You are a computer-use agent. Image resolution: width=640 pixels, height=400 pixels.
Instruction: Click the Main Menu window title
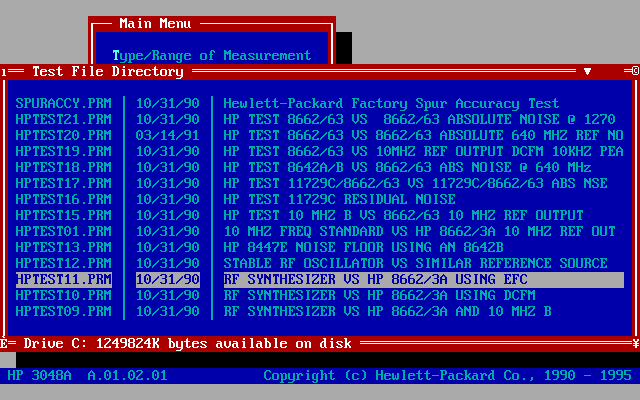pyautogui.click(x=155, y=23)
